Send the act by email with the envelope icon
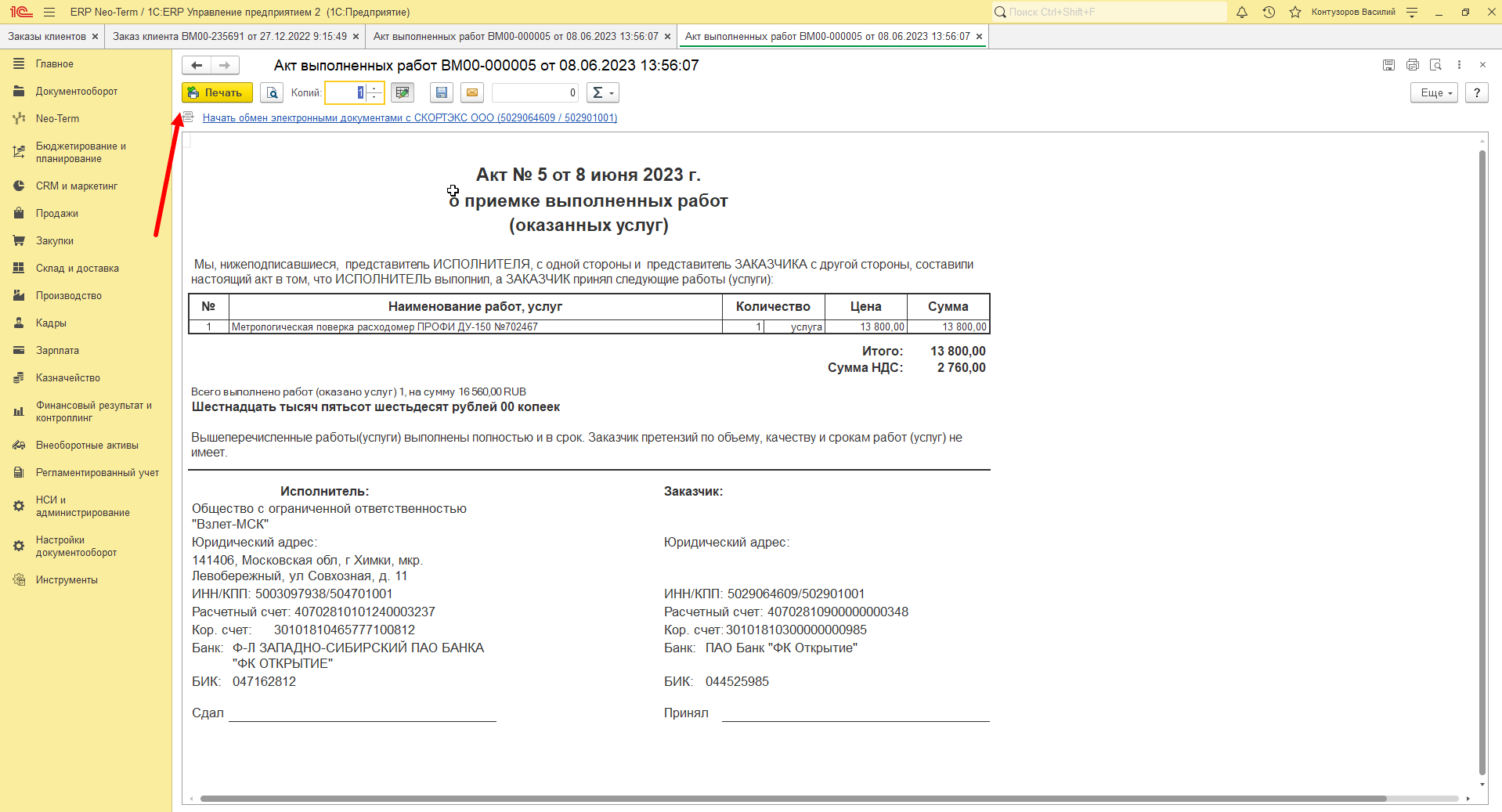 [471, 92]
